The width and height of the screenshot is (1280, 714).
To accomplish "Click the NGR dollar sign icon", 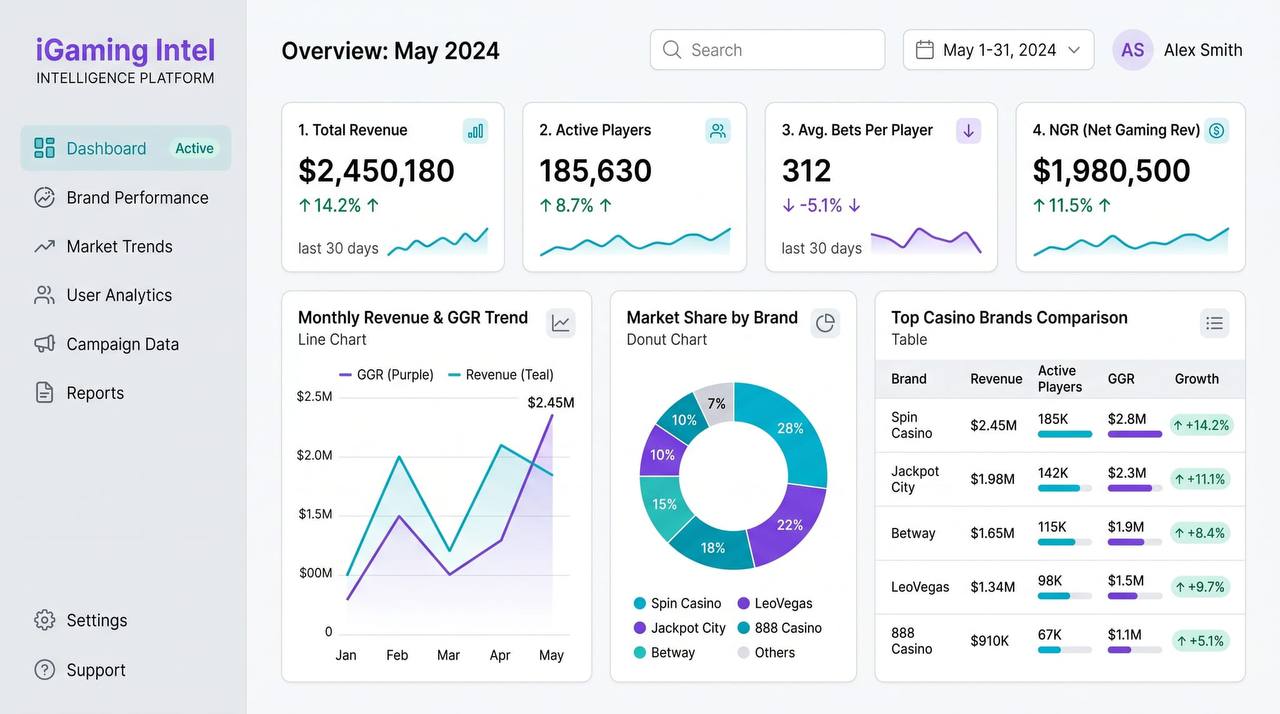I will [1216, 131].
